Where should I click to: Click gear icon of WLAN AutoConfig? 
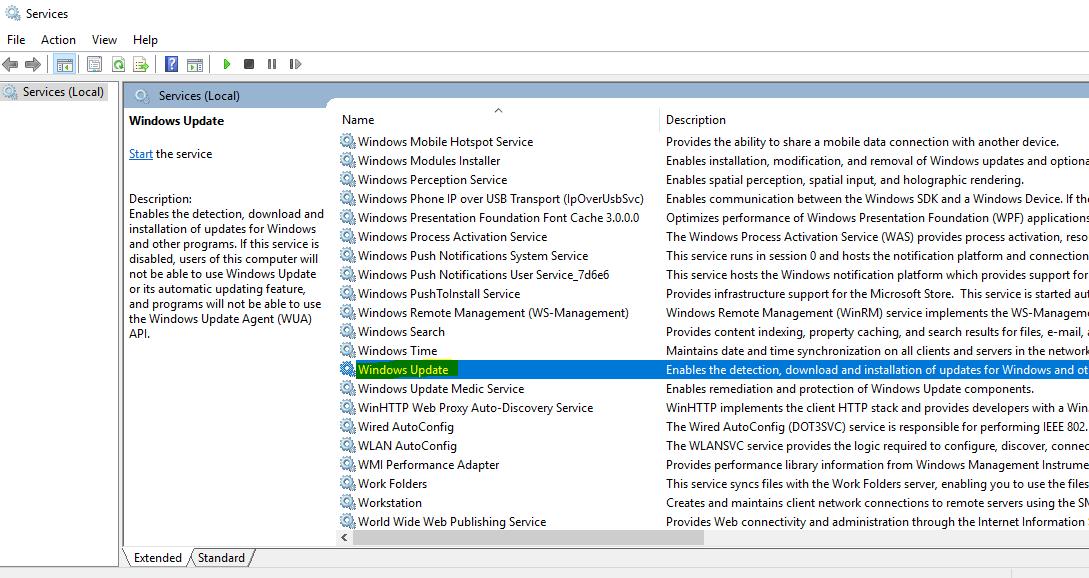[347, 445]
